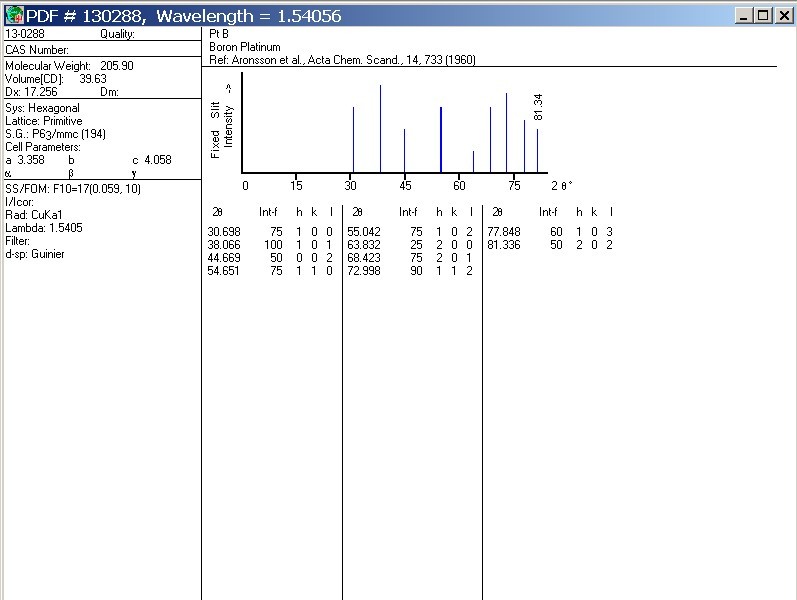Close the PDF # 130288 window
This screenshot has width=797, height=600.
(x=784, y=16)
